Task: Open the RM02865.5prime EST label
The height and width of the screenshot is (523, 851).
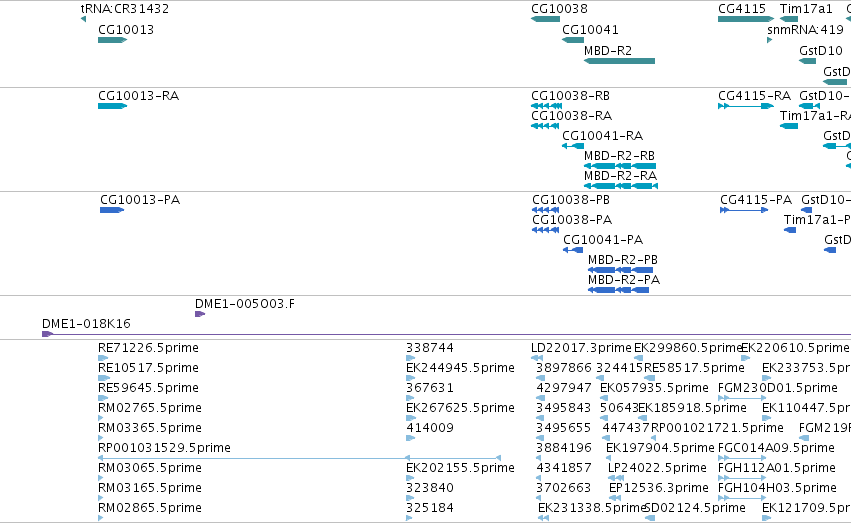Action: click(150, 508)
